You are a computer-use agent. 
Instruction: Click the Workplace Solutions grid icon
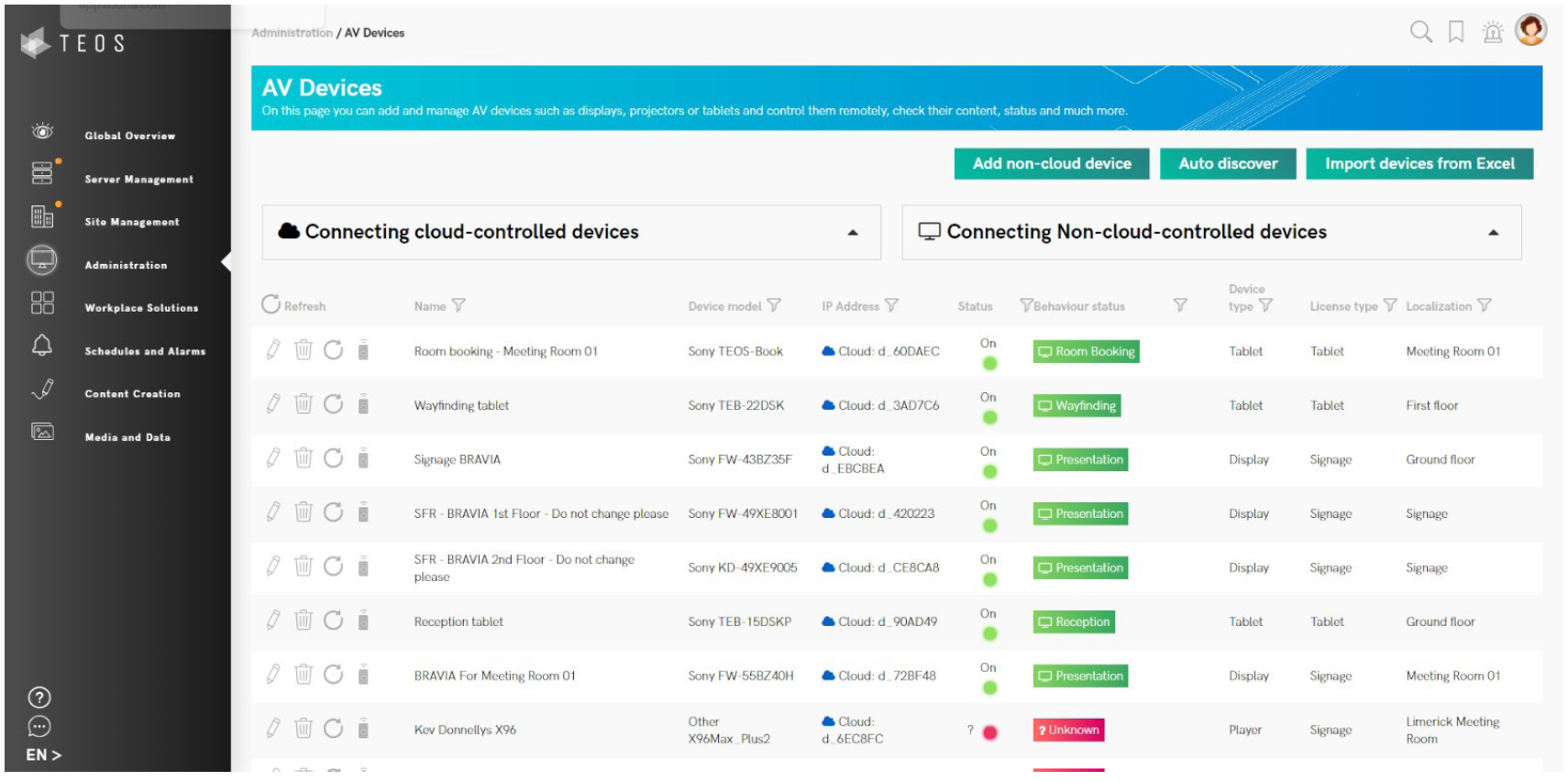point(42,302)
